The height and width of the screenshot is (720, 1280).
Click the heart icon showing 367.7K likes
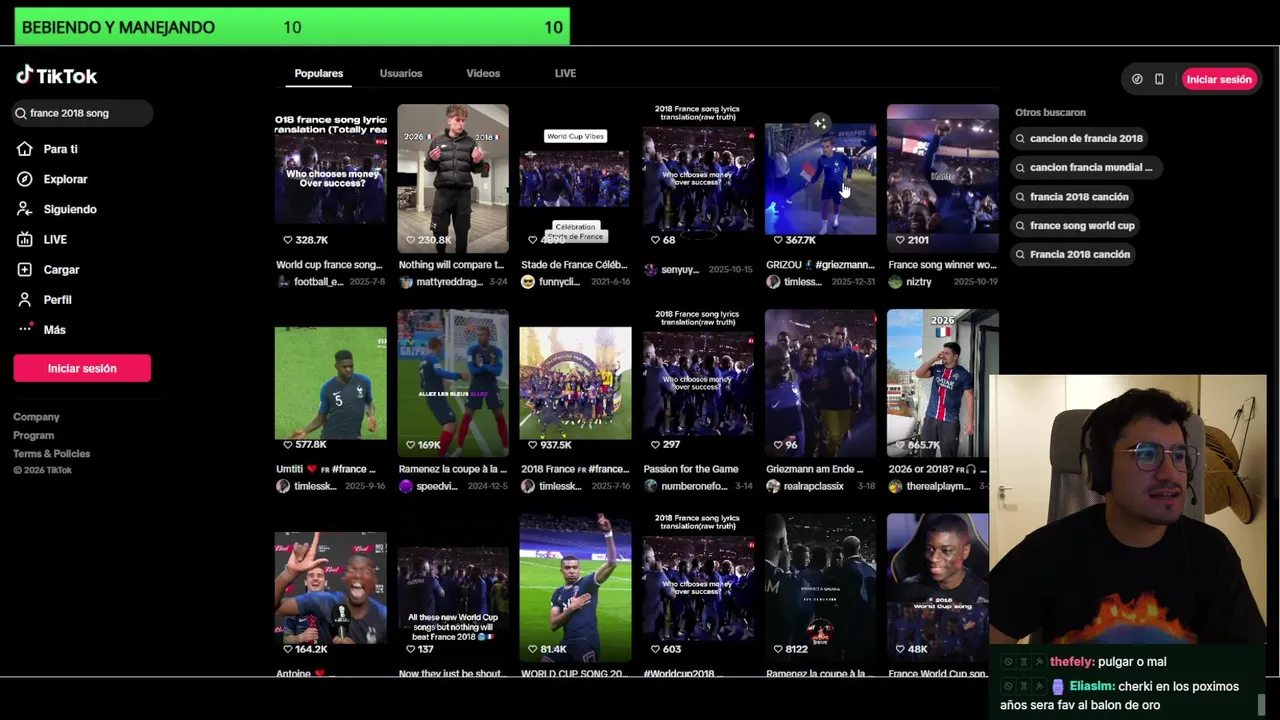[x=778, y=240]
